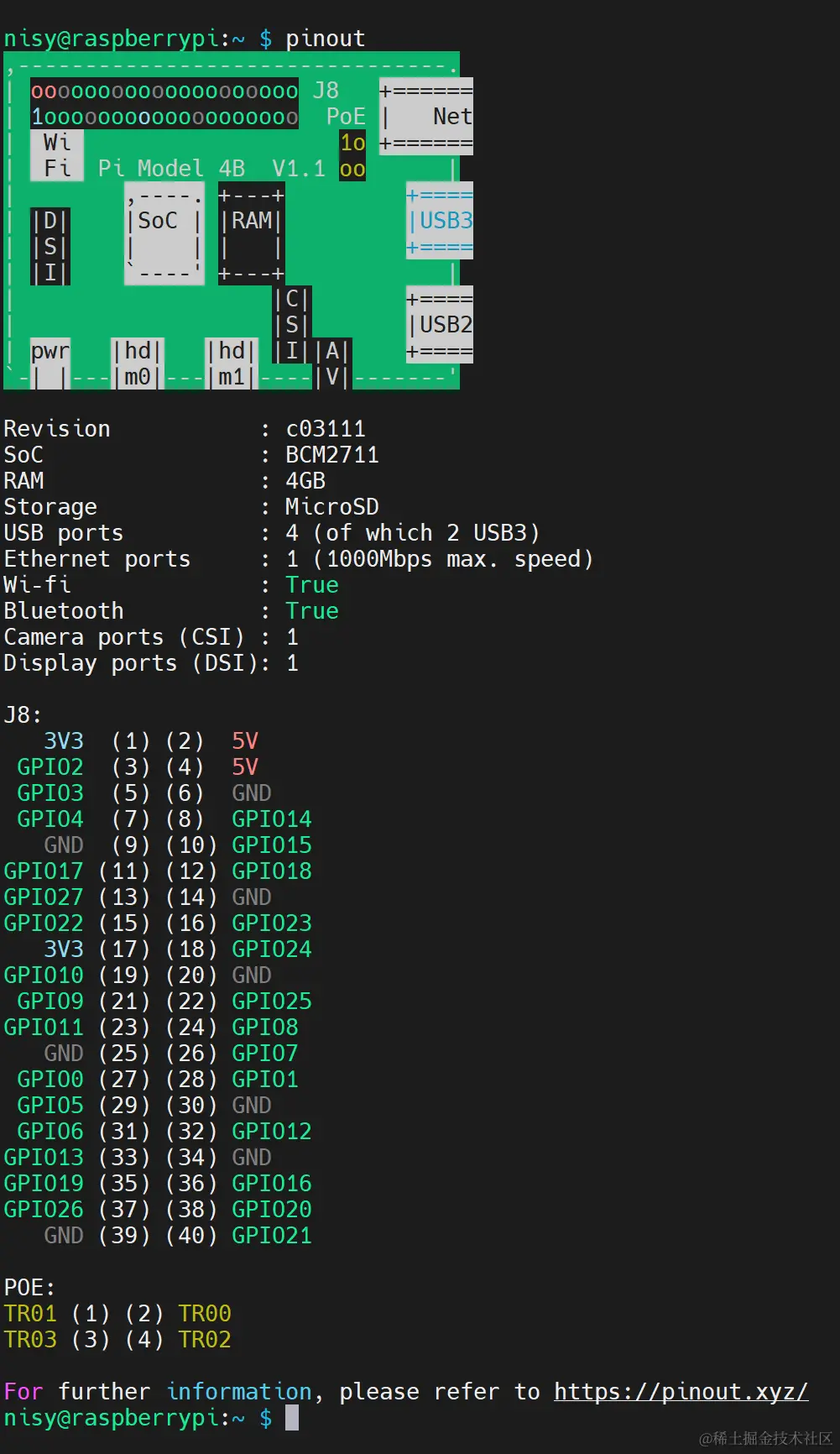This screenshot has width=840, height=1454.
Task: Click POE pin label TR01
Action: click(30, 1314)
